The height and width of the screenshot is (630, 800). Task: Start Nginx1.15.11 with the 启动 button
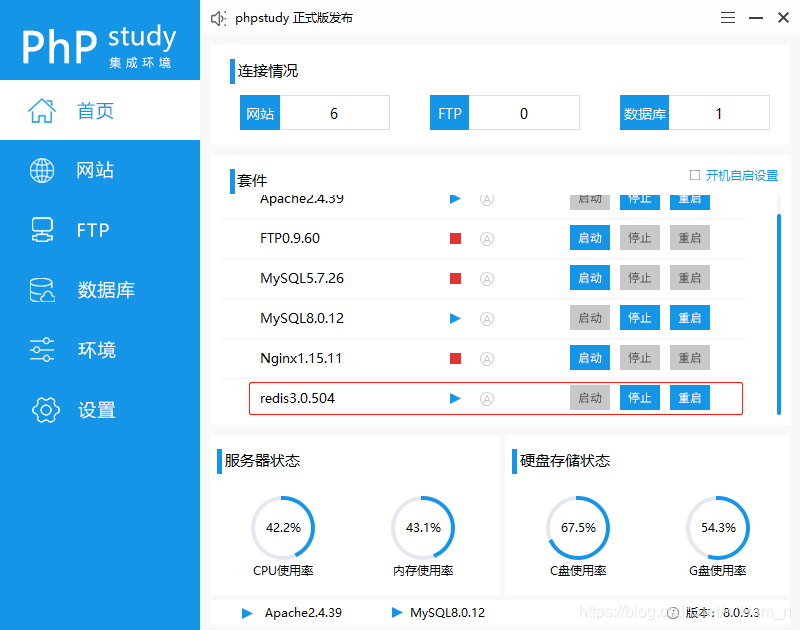coord(590,358)
